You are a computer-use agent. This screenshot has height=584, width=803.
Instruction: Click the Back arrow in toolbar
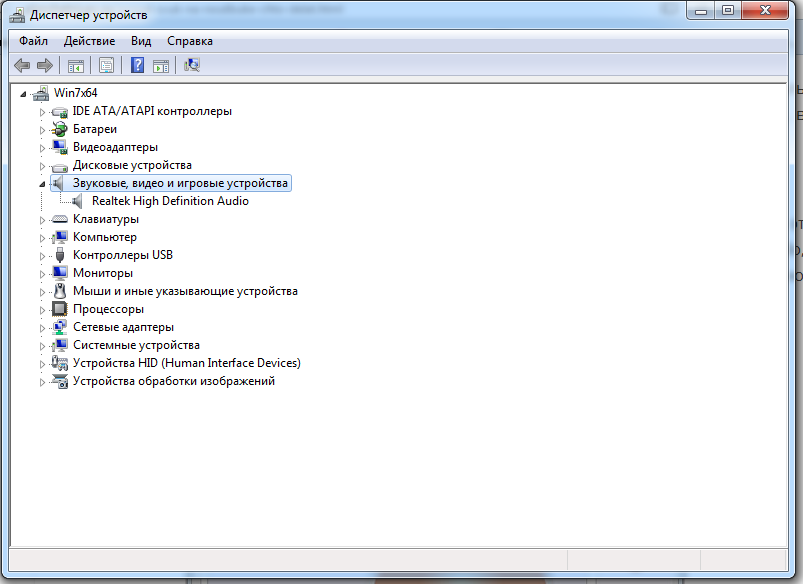[22, 66]
